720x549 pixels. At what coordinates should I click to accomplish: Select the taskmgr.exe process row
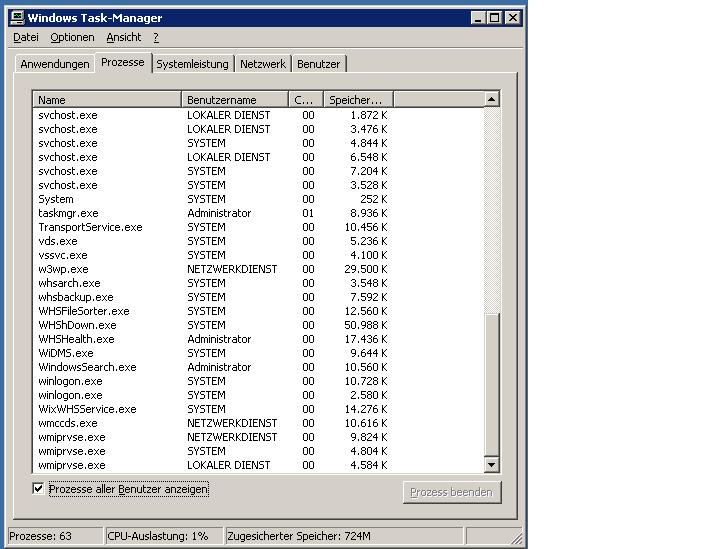coord(69,213)
